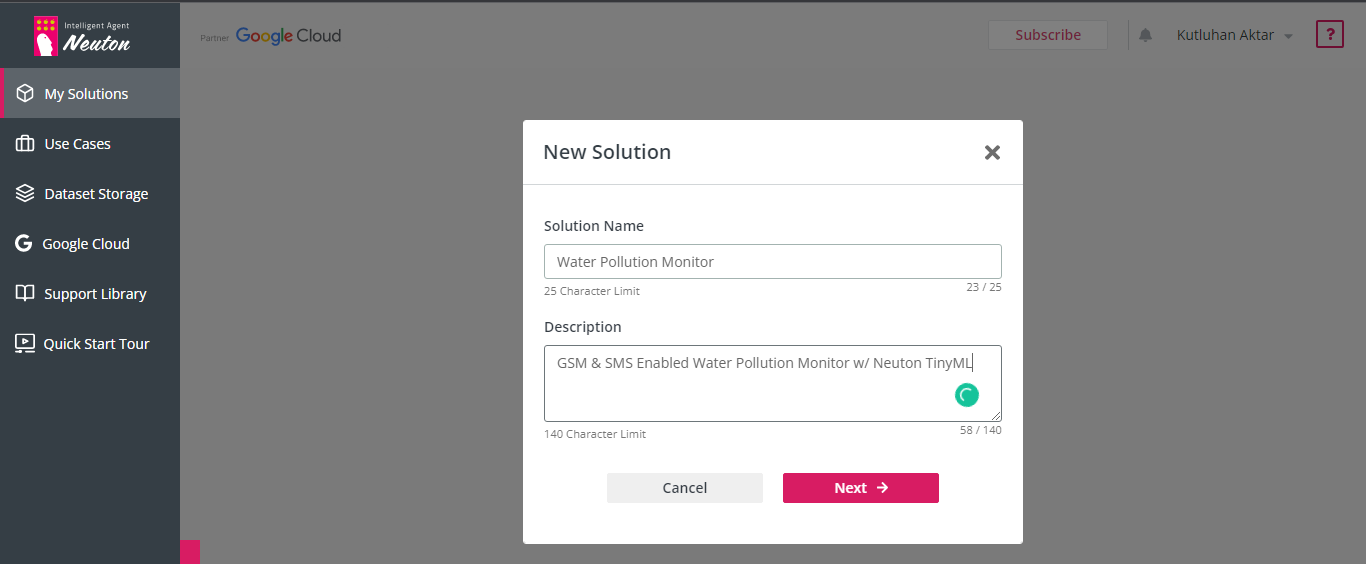Click the Solution Name input field
Image resolution: width=1366 pixels, height=564 pixels.
pos(772,262)
